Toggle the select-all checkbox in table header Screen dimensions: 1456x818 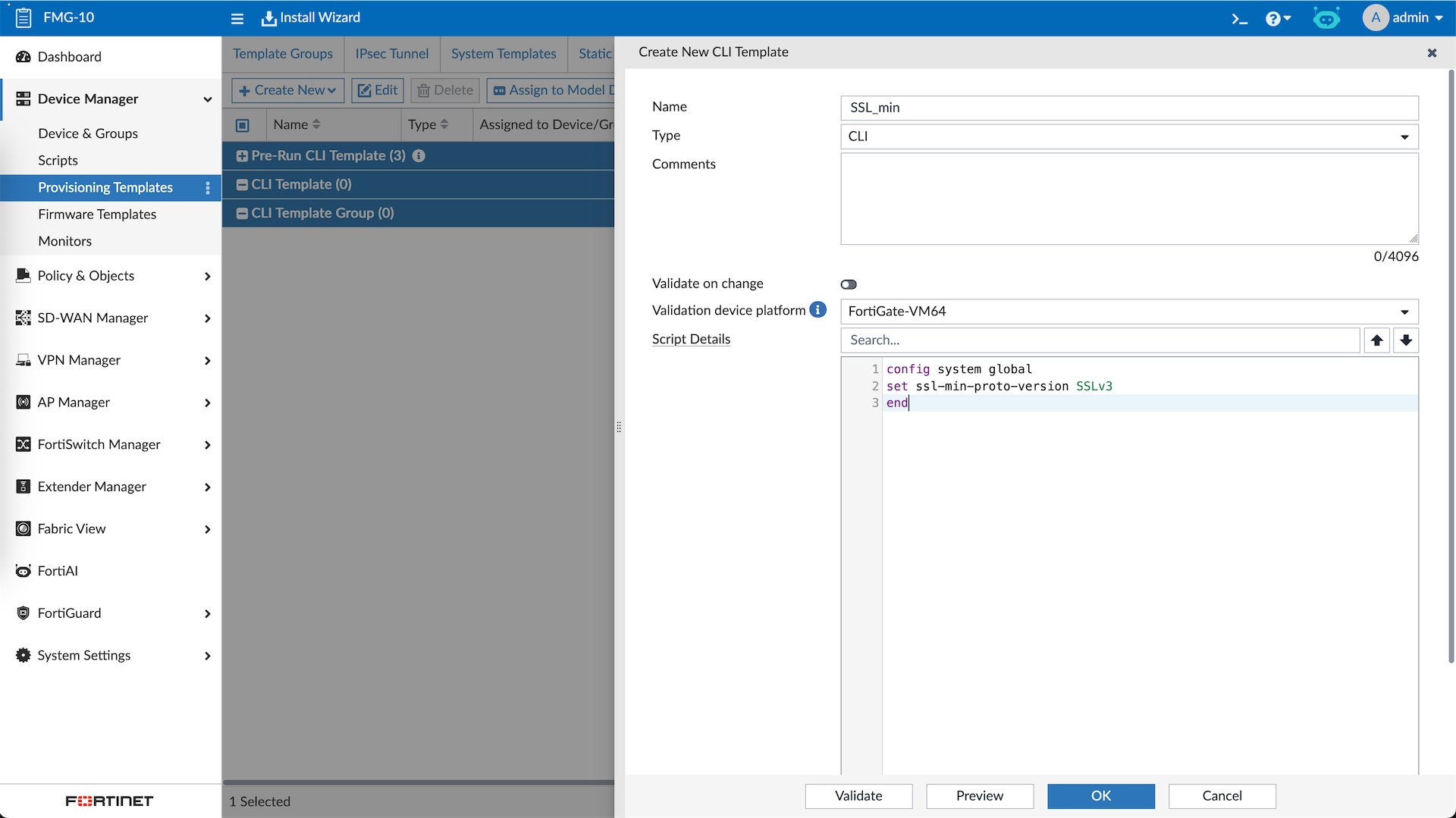pyautogui.click(x=243, y=125)
